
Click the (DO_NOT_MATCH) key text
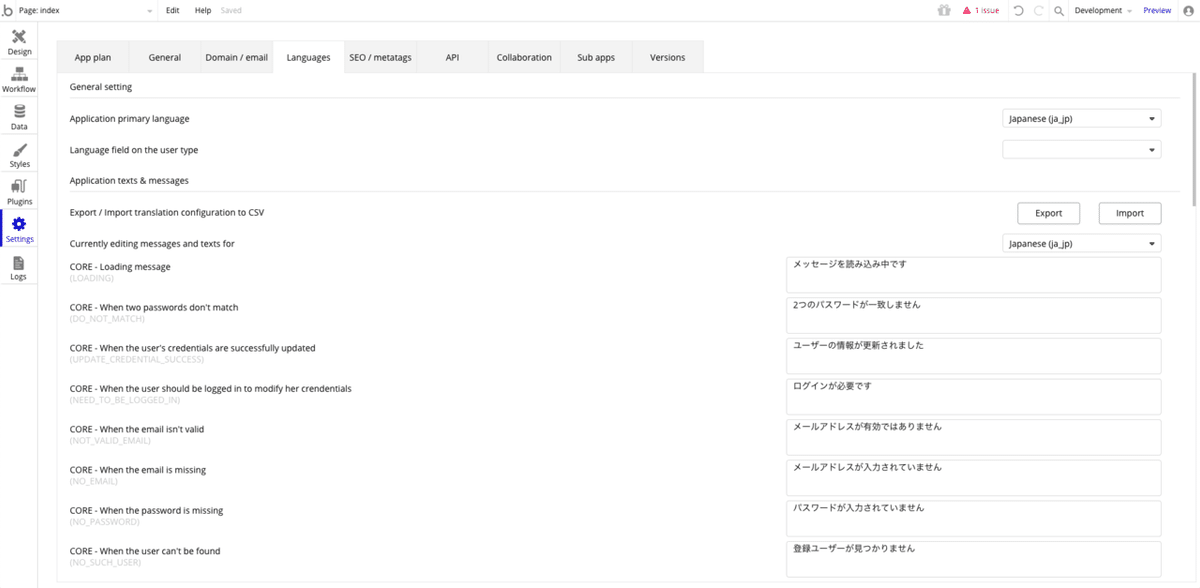coord(107,319)
